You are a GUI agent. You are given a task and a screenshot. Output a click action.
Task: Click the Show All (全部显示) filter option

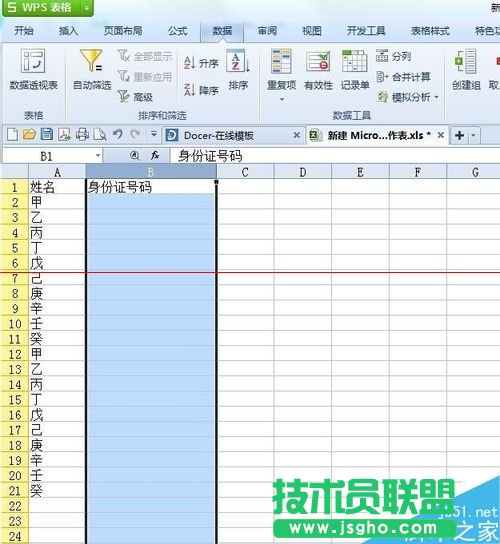[145, 56]
